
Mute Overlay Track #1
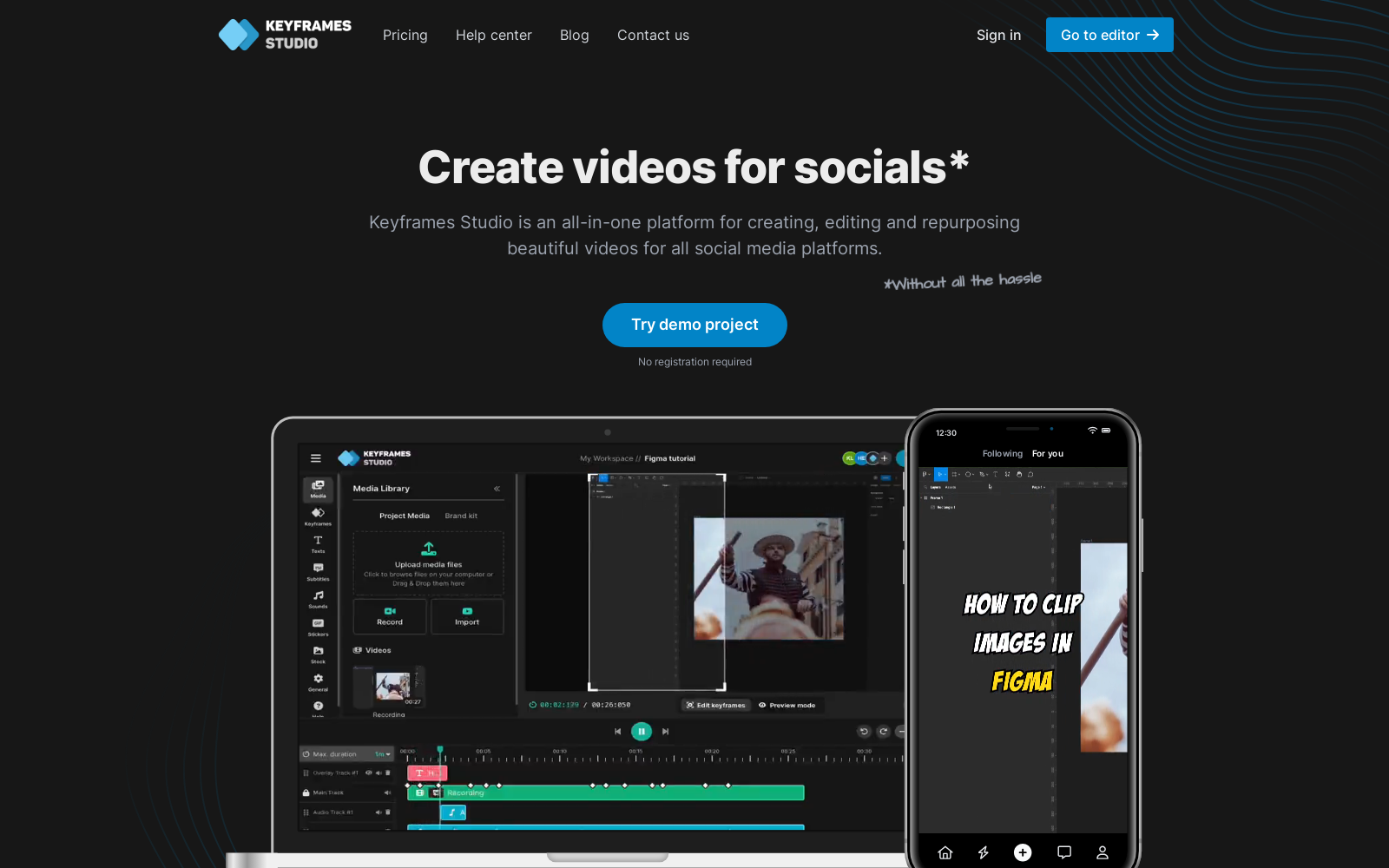(379, 773)
